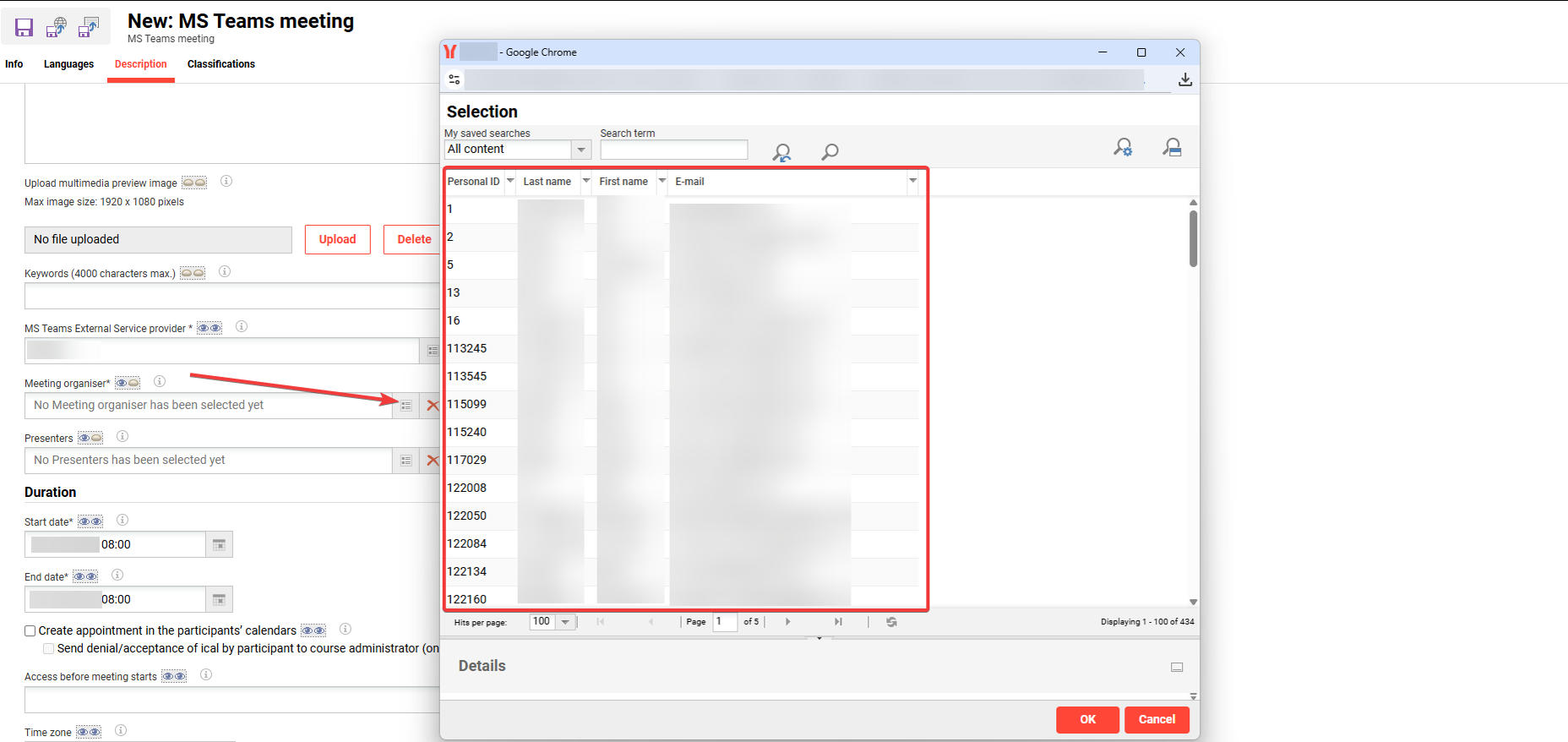Screen dimensions: 1568x742
Task: Open the End date calendar picker
Action: click(219, 600)
